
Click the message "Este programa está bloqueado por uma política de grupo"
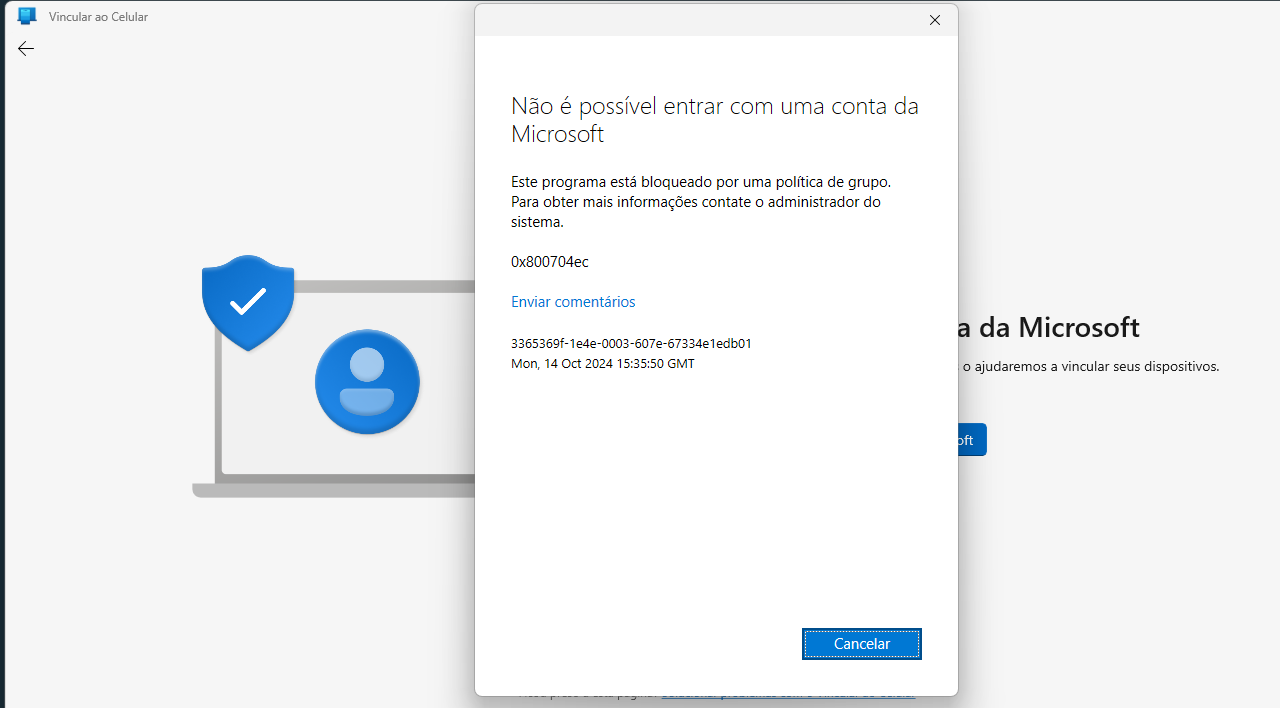pos(701,182)
